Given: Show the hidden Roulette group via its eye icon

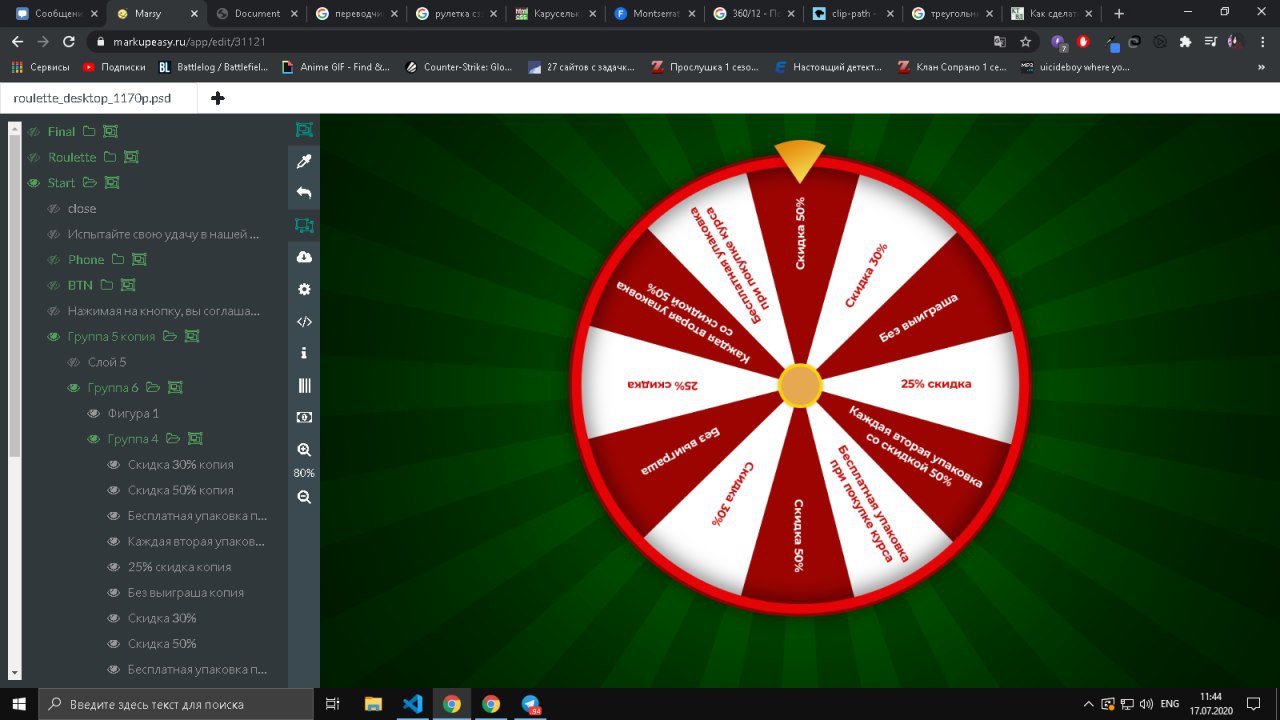Looking at the screenshot, I should pos(33,157).
